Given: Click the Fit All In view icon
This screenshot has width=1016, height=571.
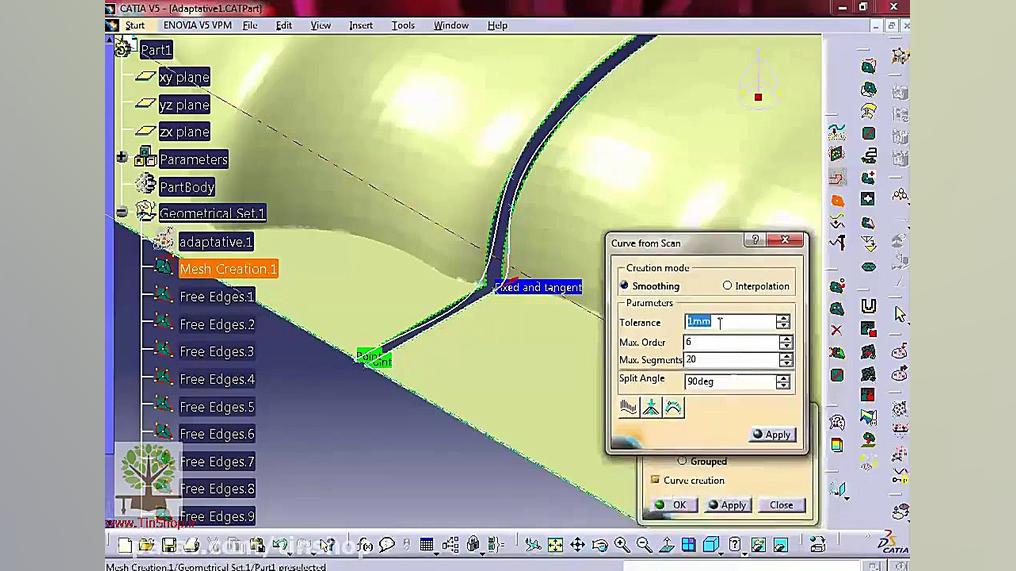Looking at the screenshot, I should click(x=555, y=545).
